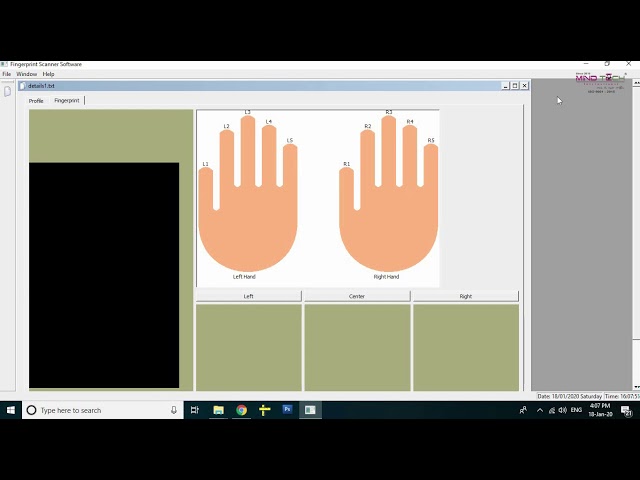Click the Date status bar entry
Image resolution: width=640 pixels, height=480 pixels.
569,396
